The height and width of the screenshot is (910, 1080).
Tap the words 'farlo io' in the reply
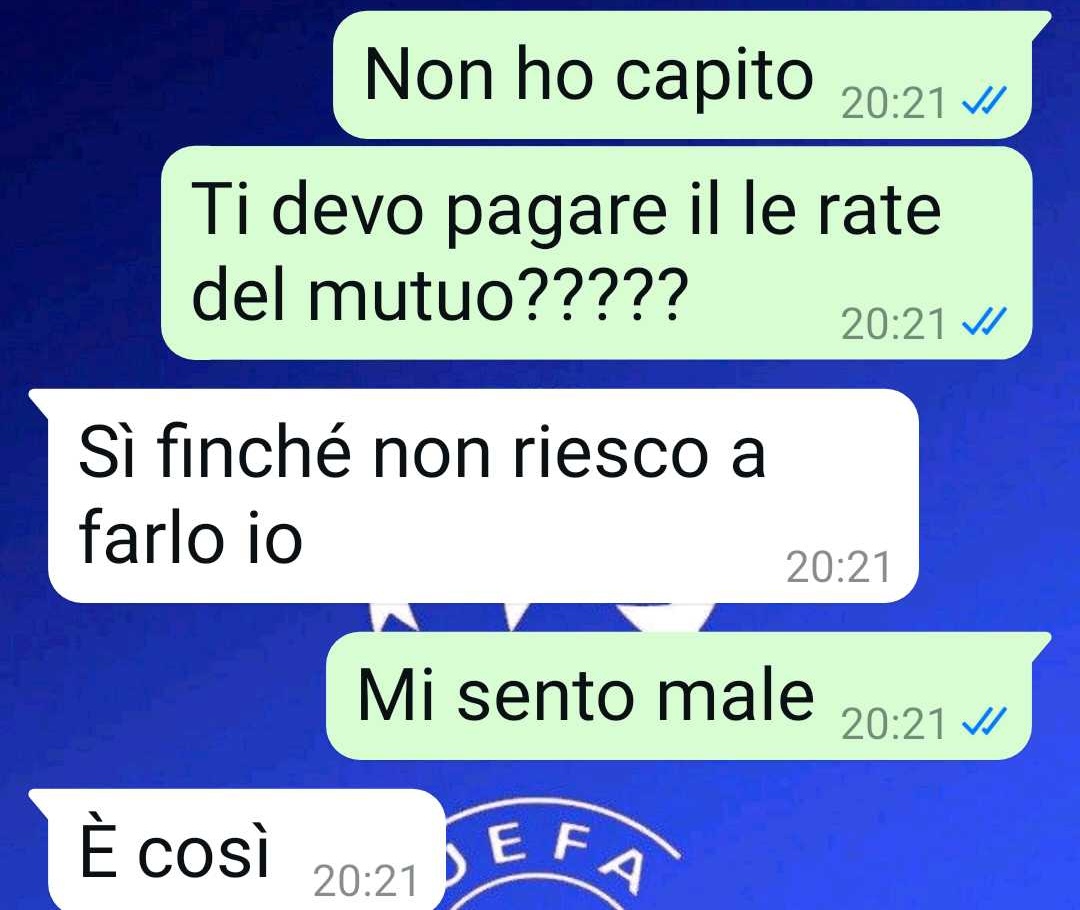[191, 535]
